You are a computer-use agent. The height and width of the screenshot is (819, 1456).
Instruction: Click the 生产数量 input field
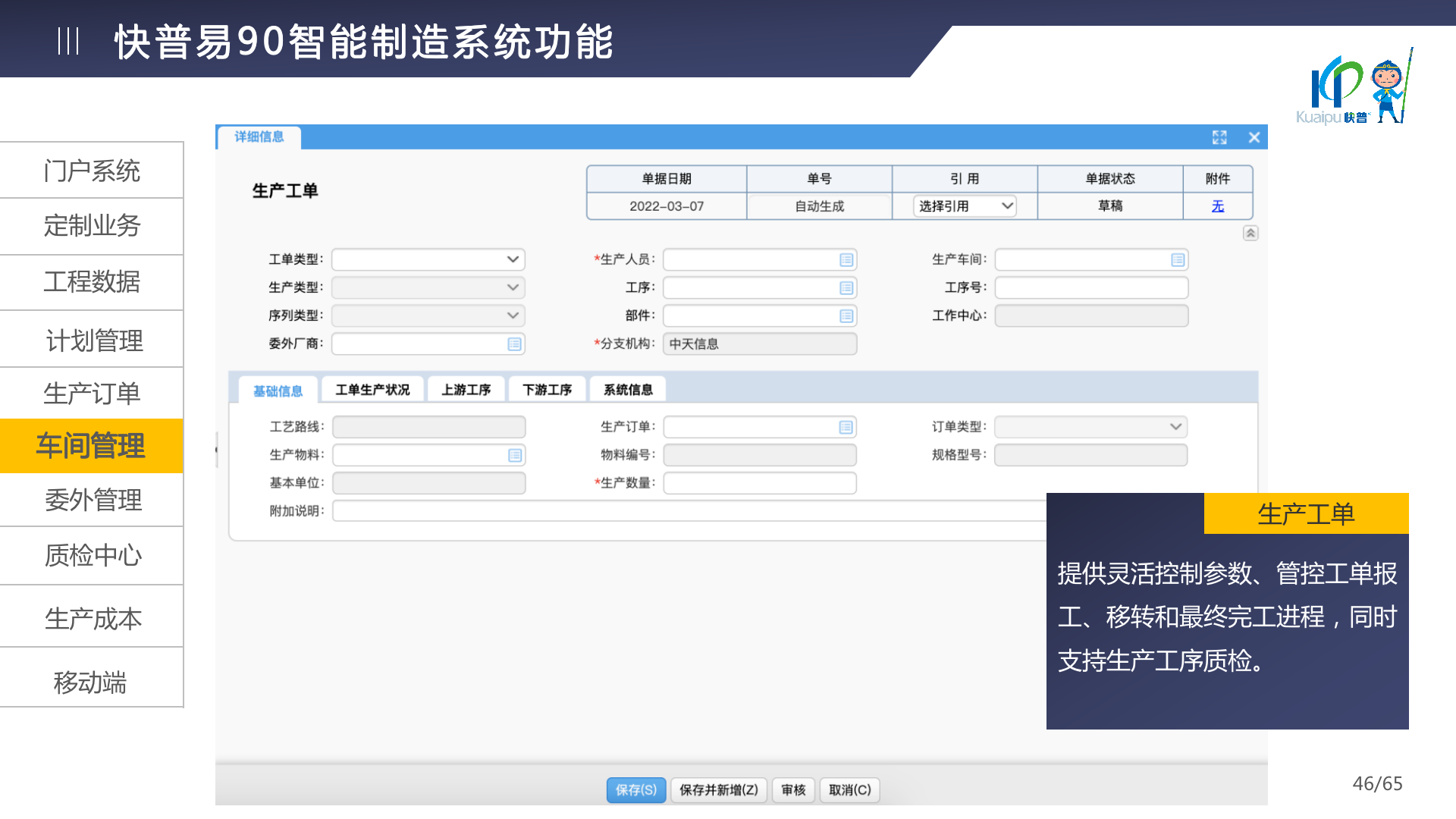759,483
